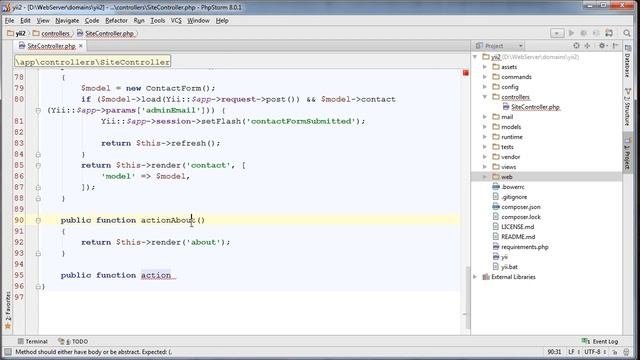Click Scroll from Source target icon
The width and height of the screenshot is (640, 360).
576,46
